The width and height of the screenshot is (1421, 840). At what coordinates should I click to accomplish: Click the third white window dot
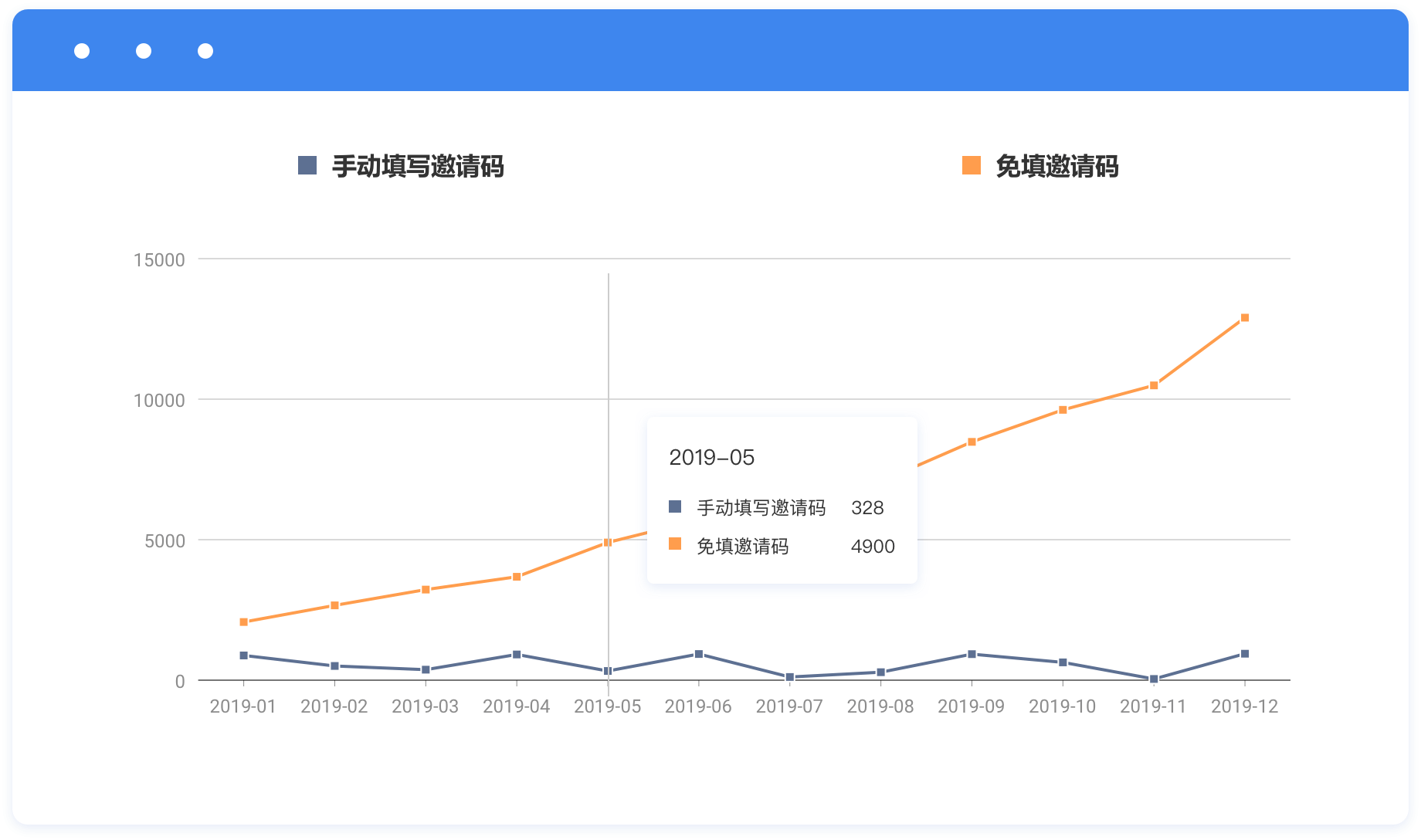pos(205,51)
